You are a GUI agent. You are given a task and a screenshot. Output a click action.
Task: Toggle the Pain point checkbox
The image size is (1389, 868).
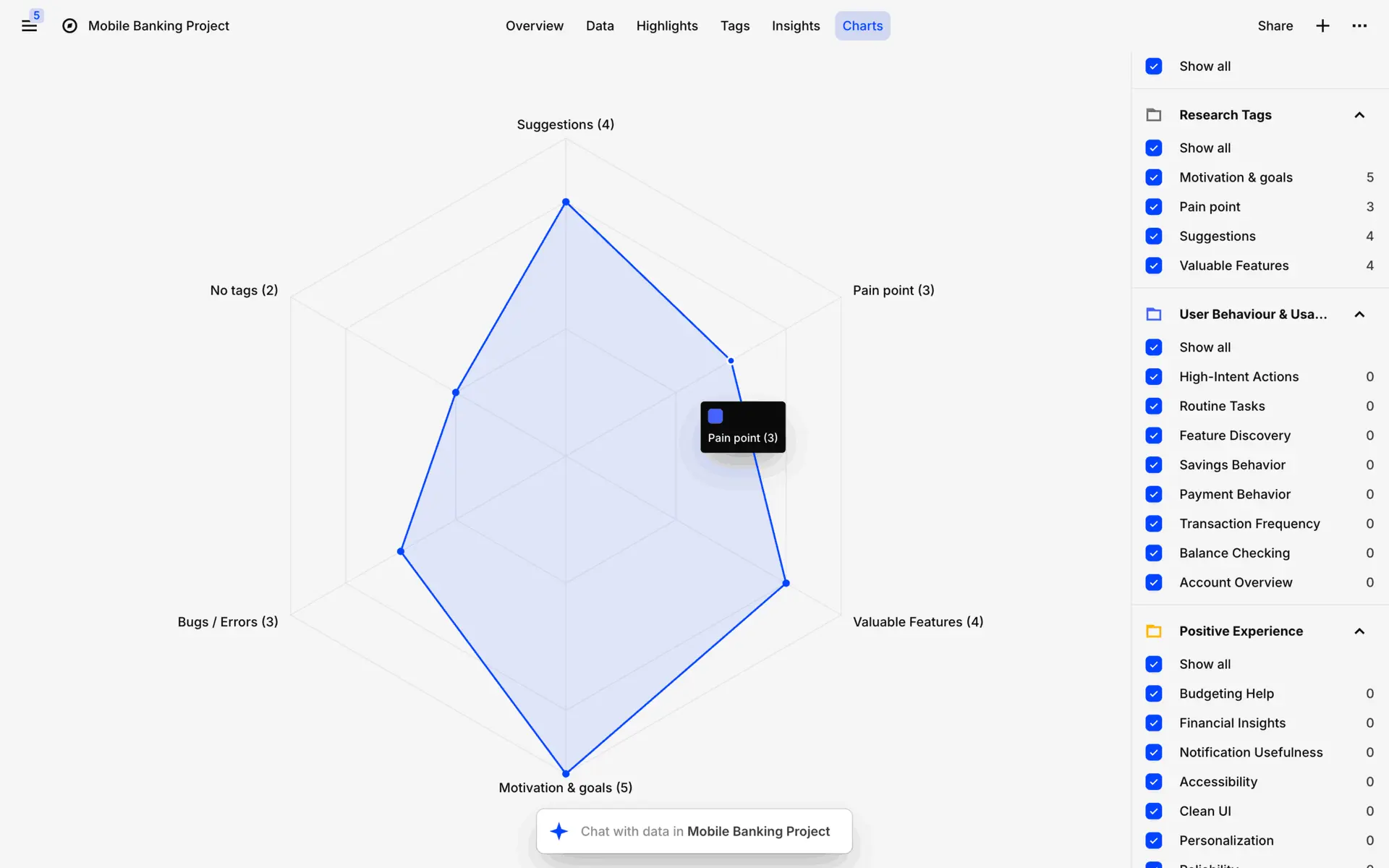[1154, 207]
